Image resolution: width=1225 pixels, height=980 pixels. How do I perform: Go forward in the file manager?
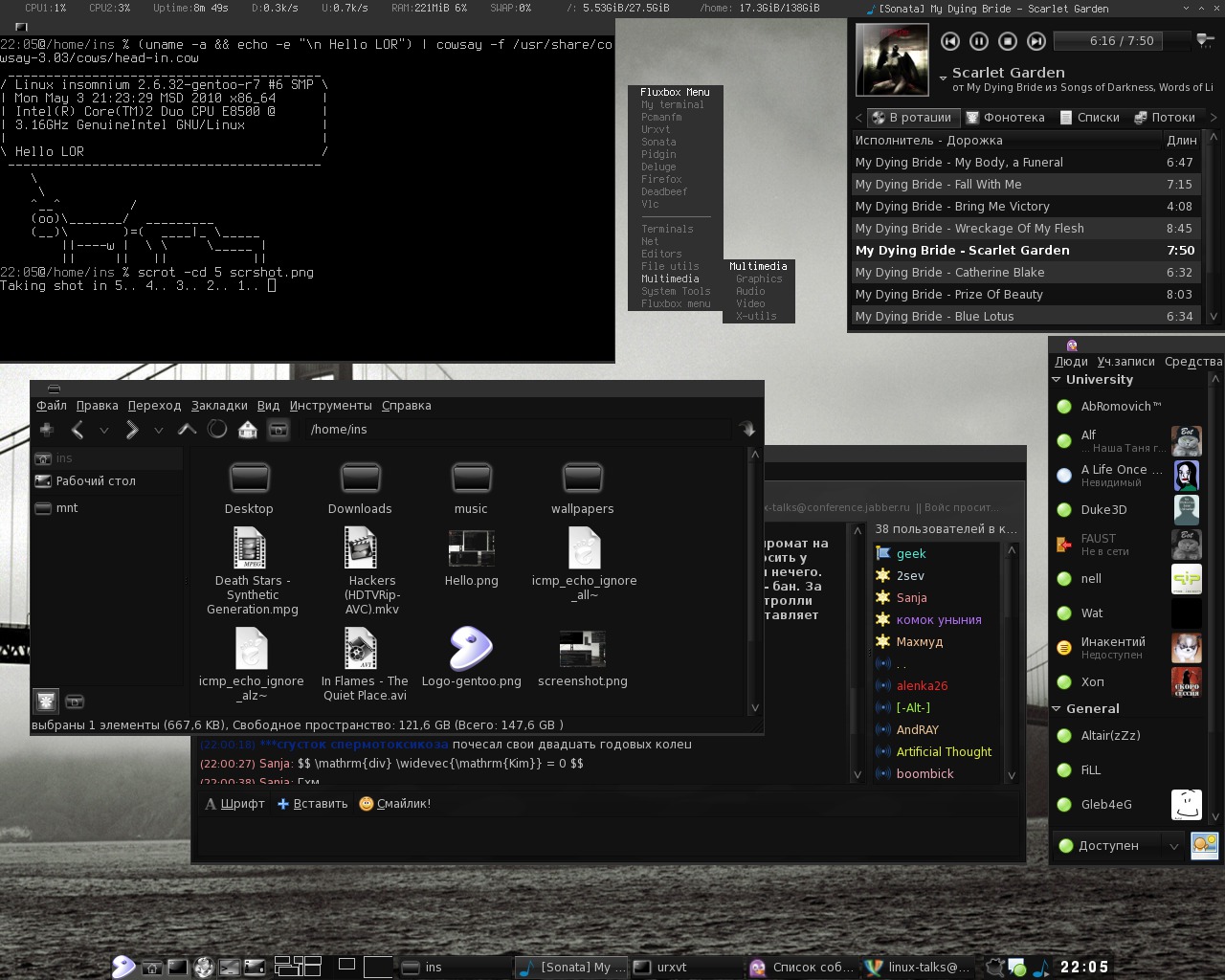click(x=132, y=430)
